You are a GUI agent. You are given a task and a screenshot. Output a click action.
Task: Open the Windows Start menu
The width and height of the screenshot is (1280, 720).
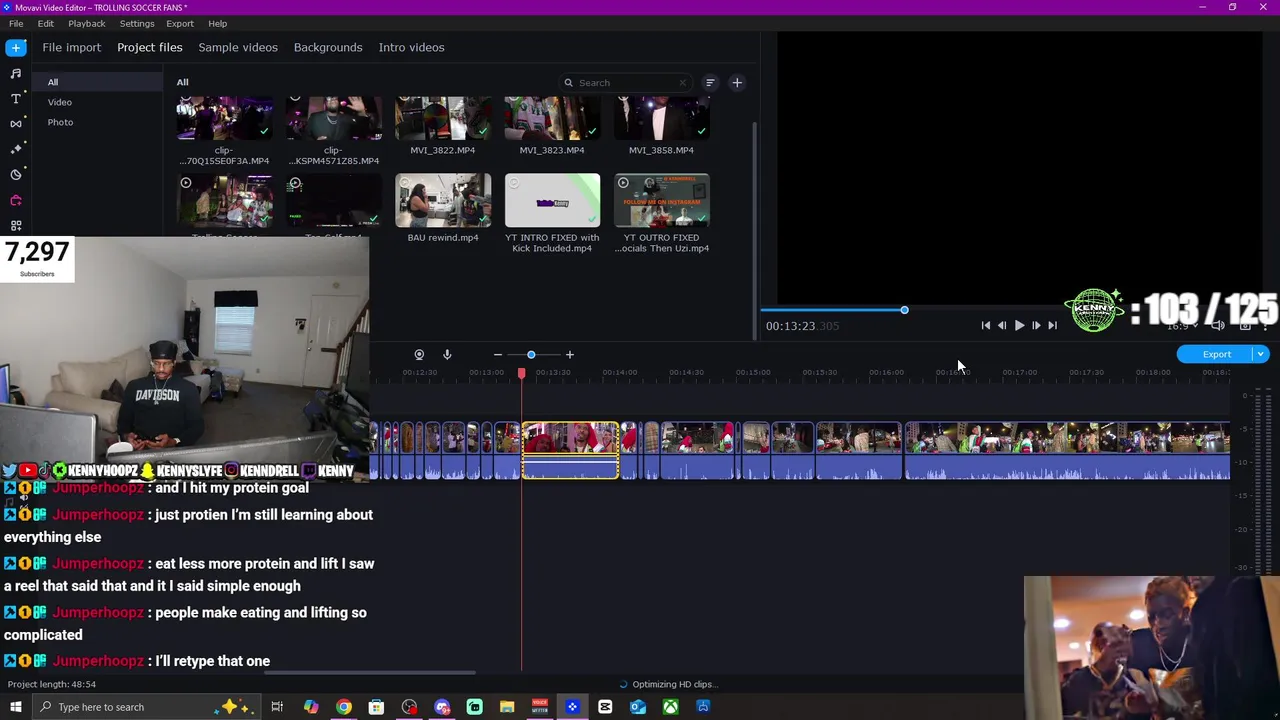point(16,707)
